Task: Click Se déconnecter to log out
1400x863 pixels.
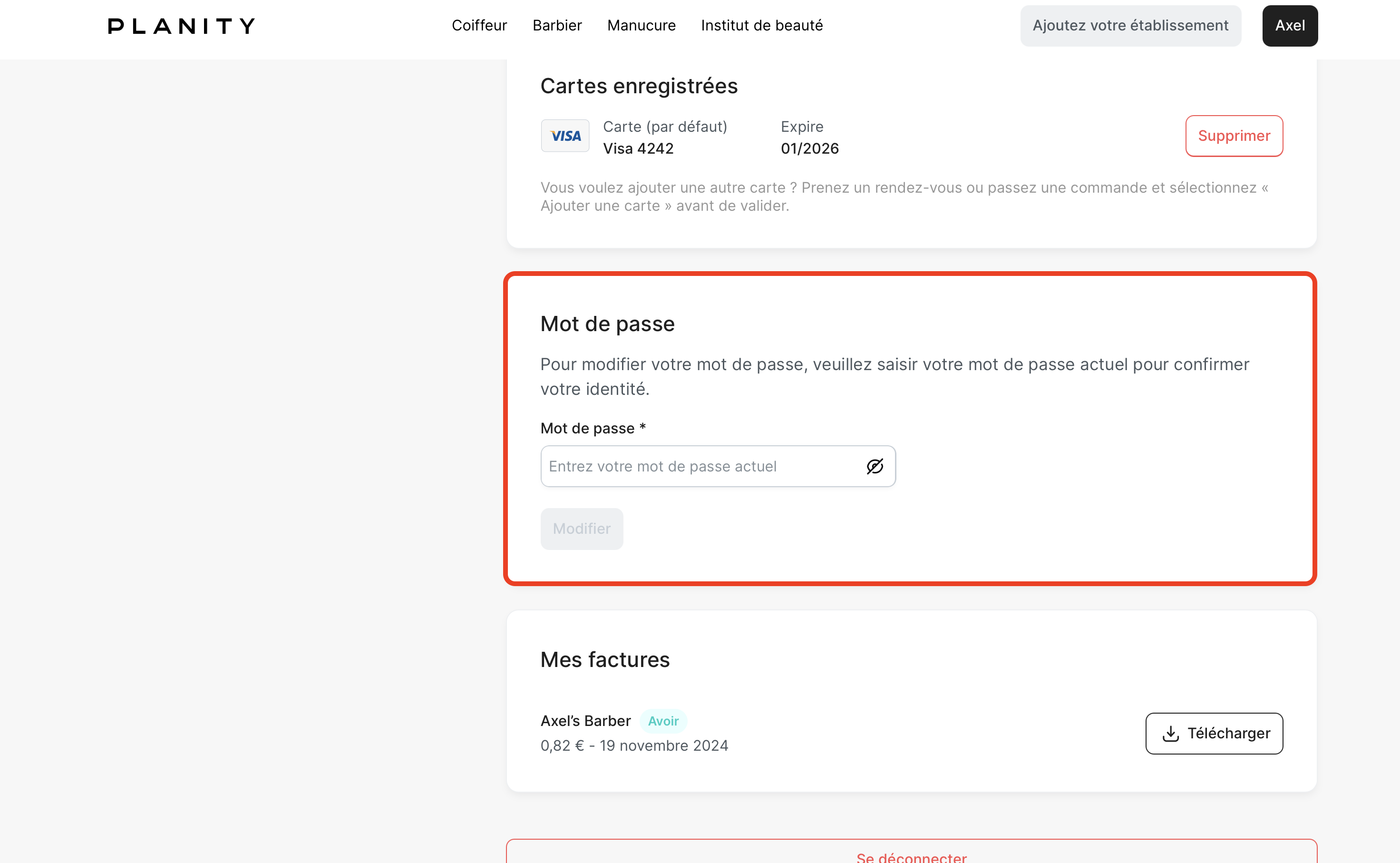Action: point(911,856)
